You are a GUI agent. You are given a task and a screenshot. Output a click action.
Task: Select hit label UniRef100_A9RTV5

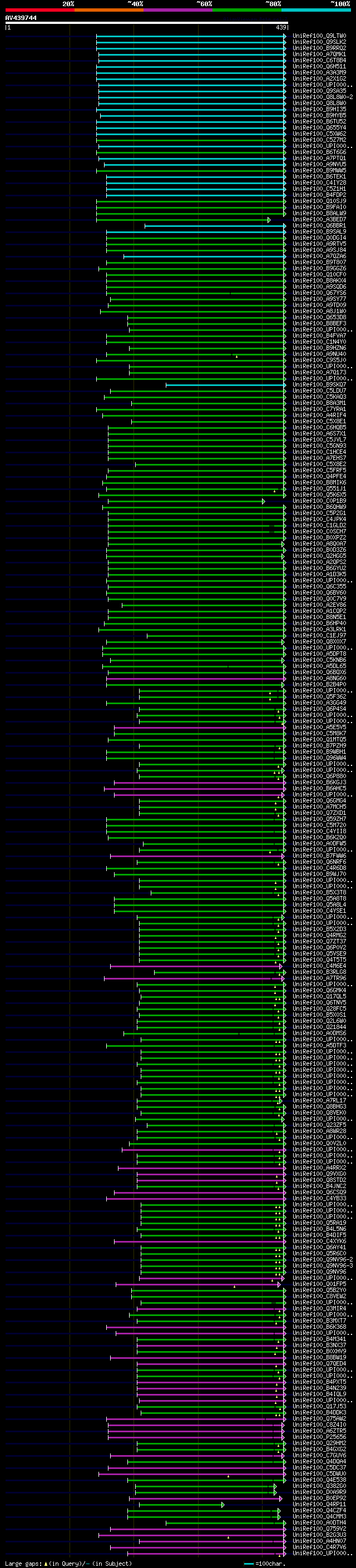tap(319, 244)
